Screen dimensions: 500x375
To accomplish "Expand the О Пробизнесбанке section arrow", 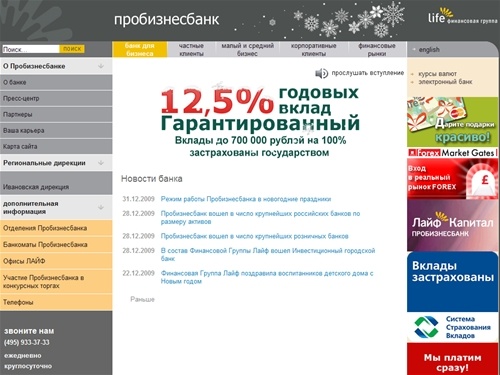I will (101, 66).
